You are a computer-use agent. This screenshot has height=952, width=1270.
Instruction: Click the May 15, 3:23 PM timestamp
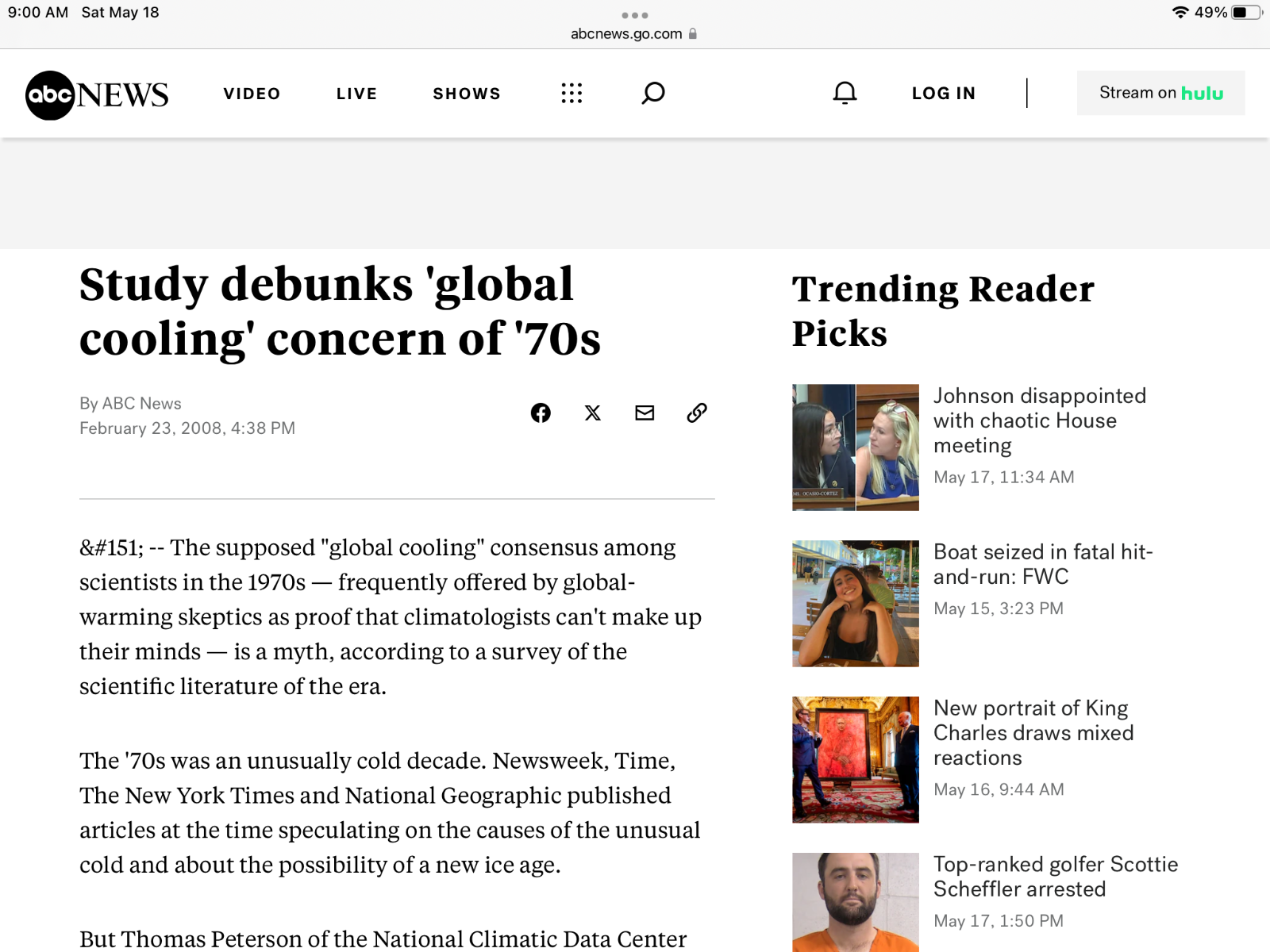[999, 608]
